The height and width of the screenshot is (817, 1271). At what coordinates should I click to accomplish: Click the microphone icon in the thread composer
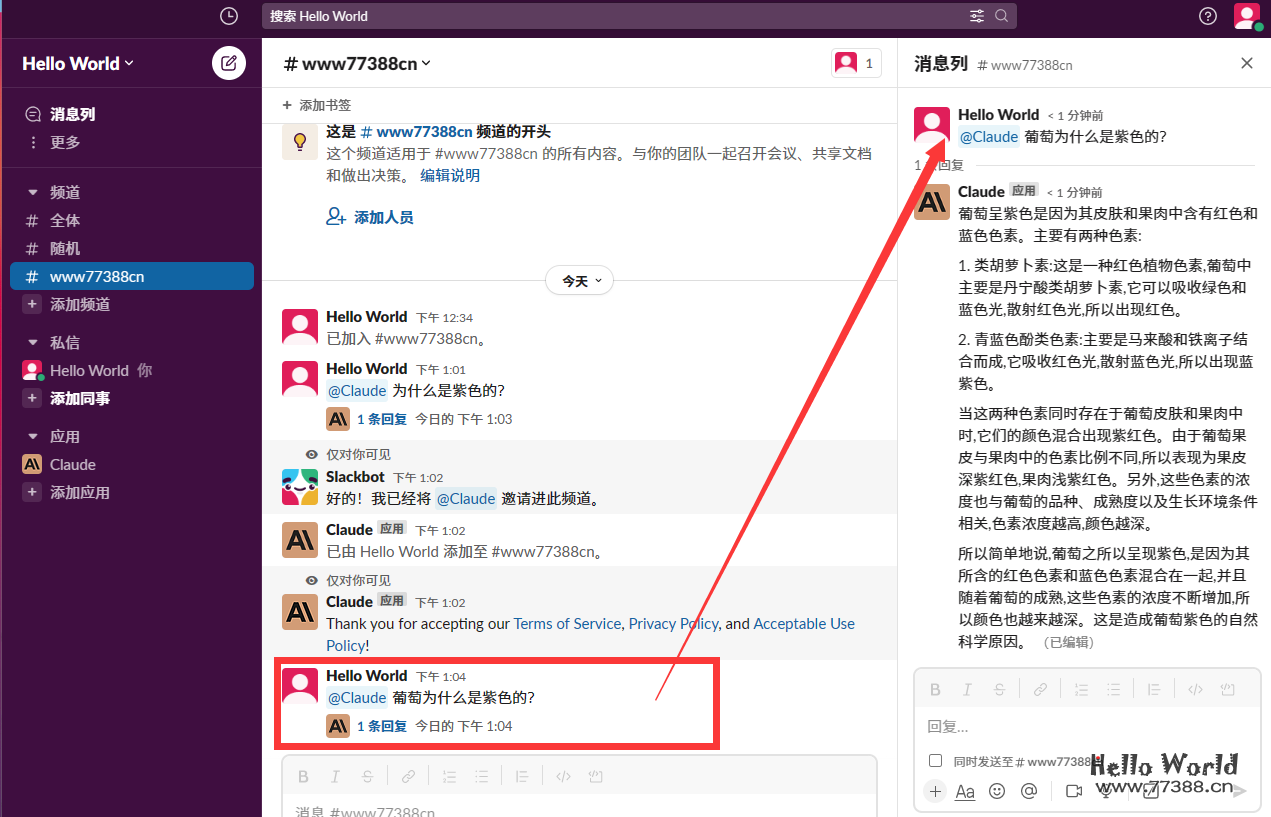coord(1104,791)
